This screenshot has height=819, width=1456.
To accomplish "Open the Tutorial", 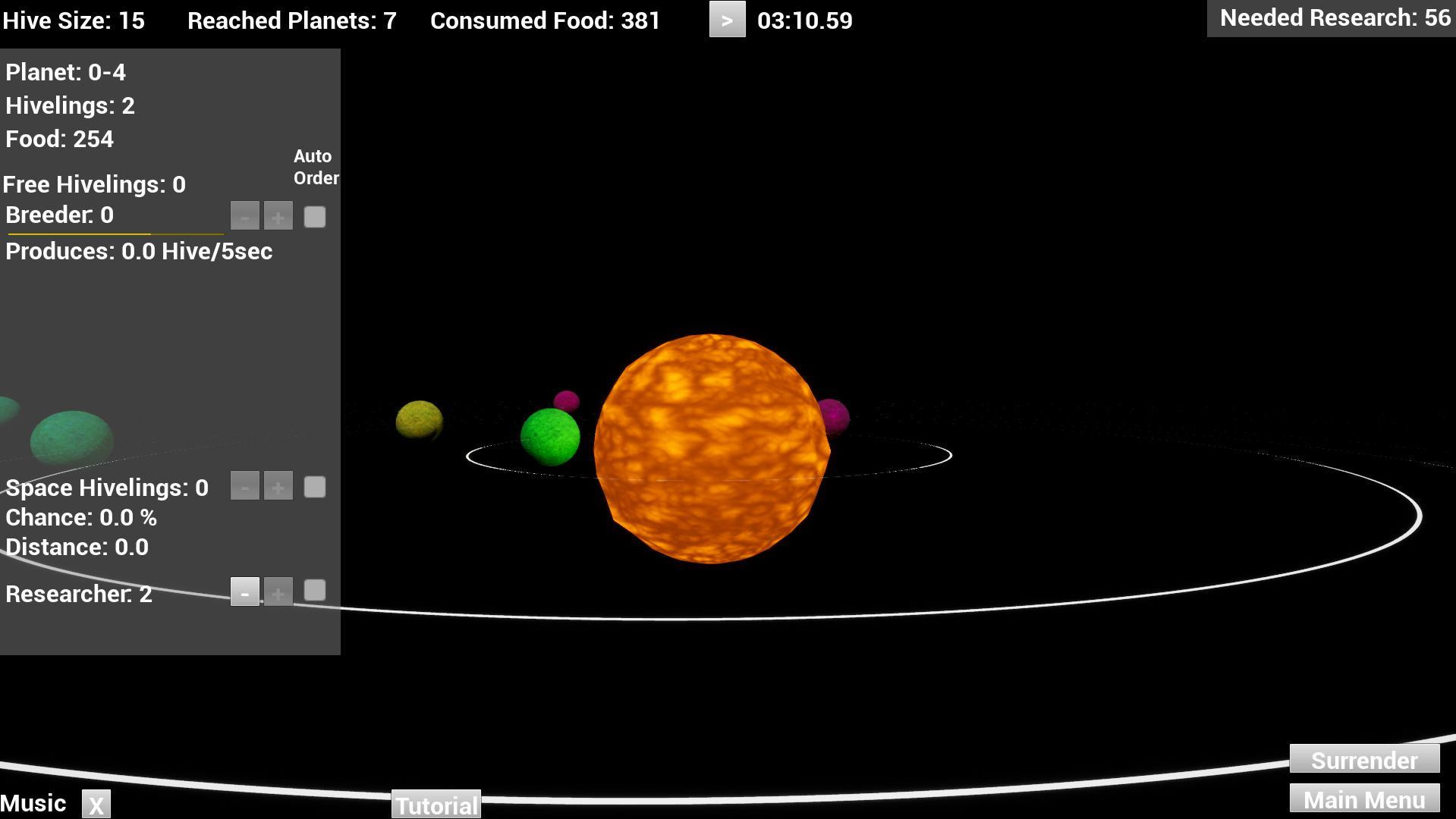I will [436, 805].
